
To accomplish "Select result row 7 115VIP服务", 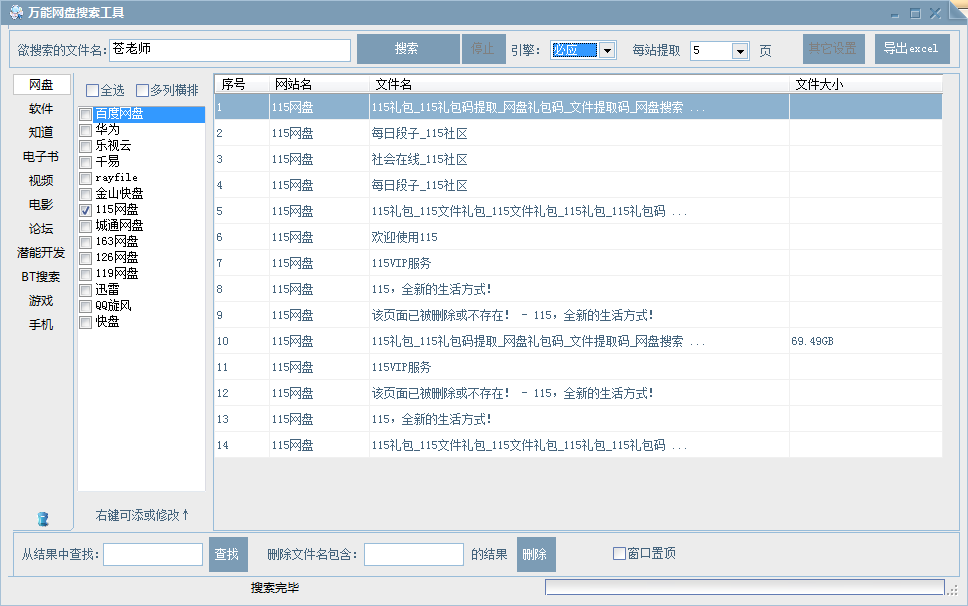I will [578, 263].
